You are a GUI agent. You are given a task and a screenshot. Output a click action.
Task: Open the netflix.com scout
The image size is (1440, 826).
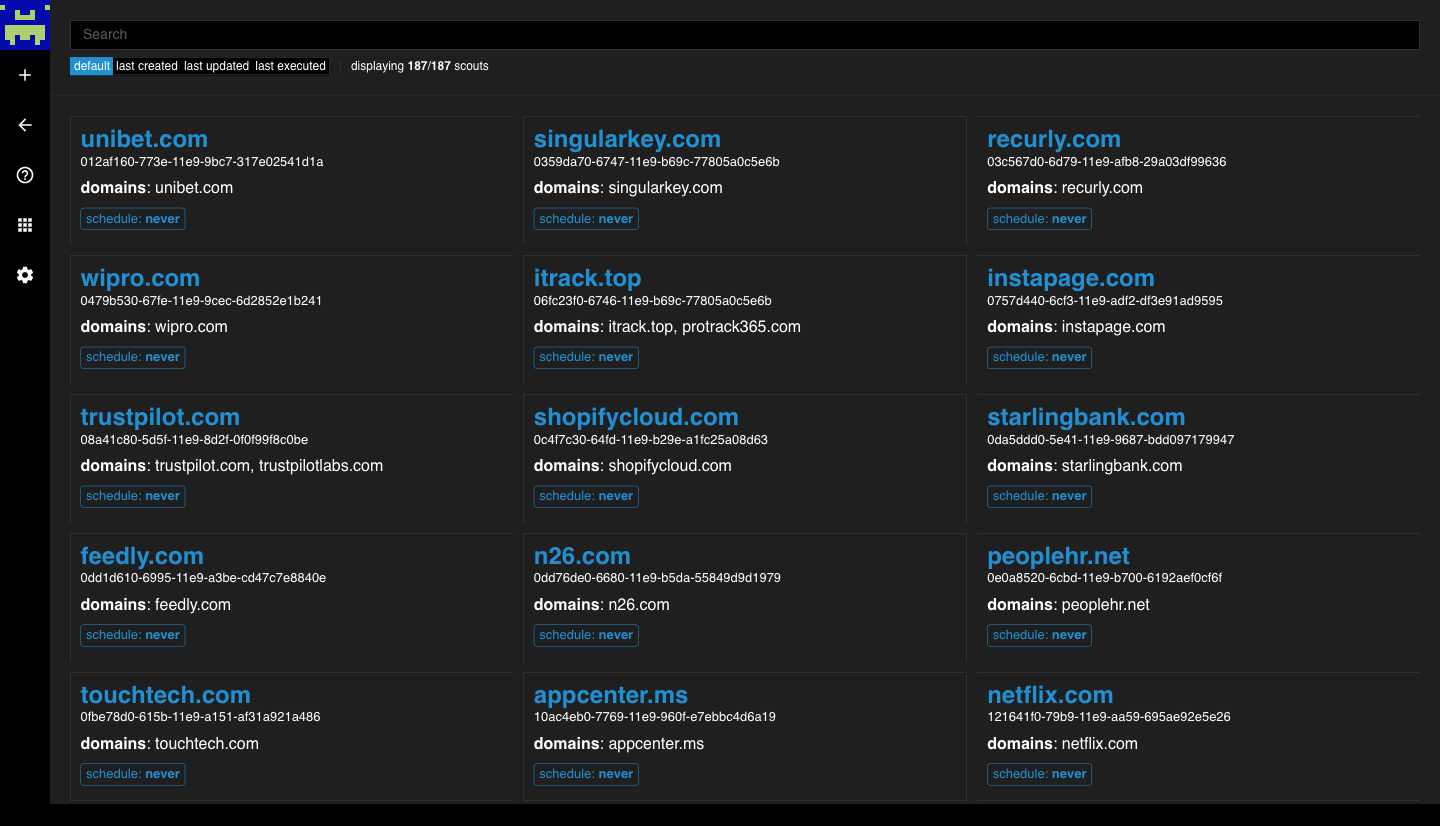click(x=1050, y=695)
